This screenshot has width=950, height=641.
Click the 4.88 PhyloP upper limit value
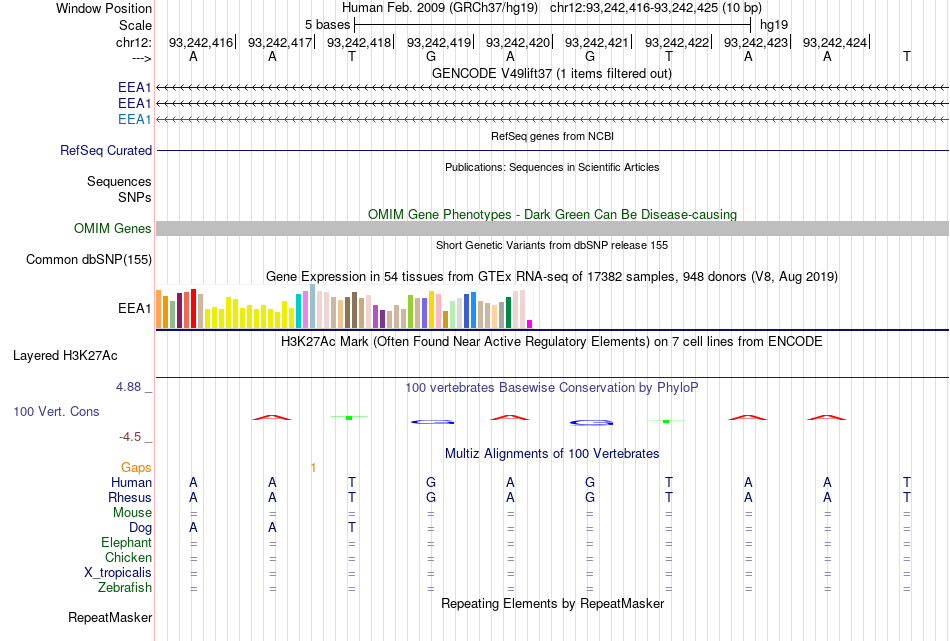pyautogui.click(x=128, y=387)
